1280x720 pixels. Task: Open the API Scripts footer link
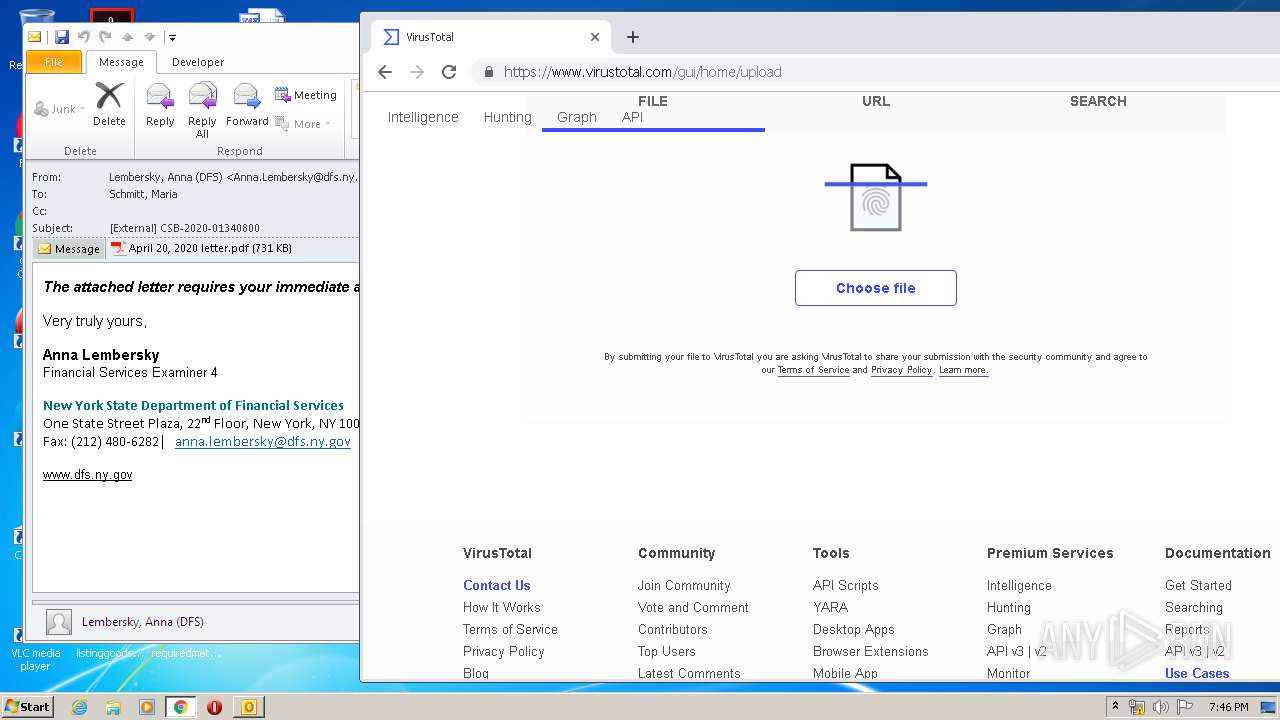click(x=845, y=585)
